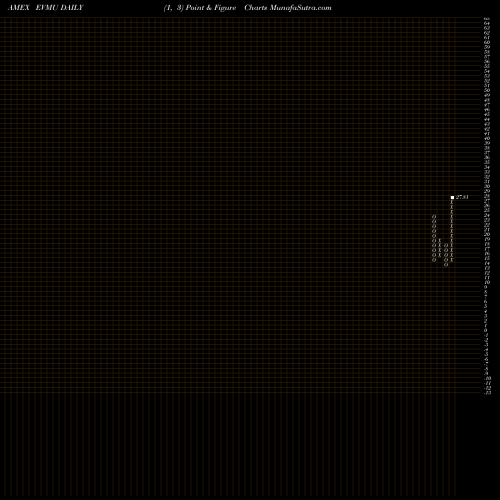Click the top of the price scale

click(x=487, y=19)
